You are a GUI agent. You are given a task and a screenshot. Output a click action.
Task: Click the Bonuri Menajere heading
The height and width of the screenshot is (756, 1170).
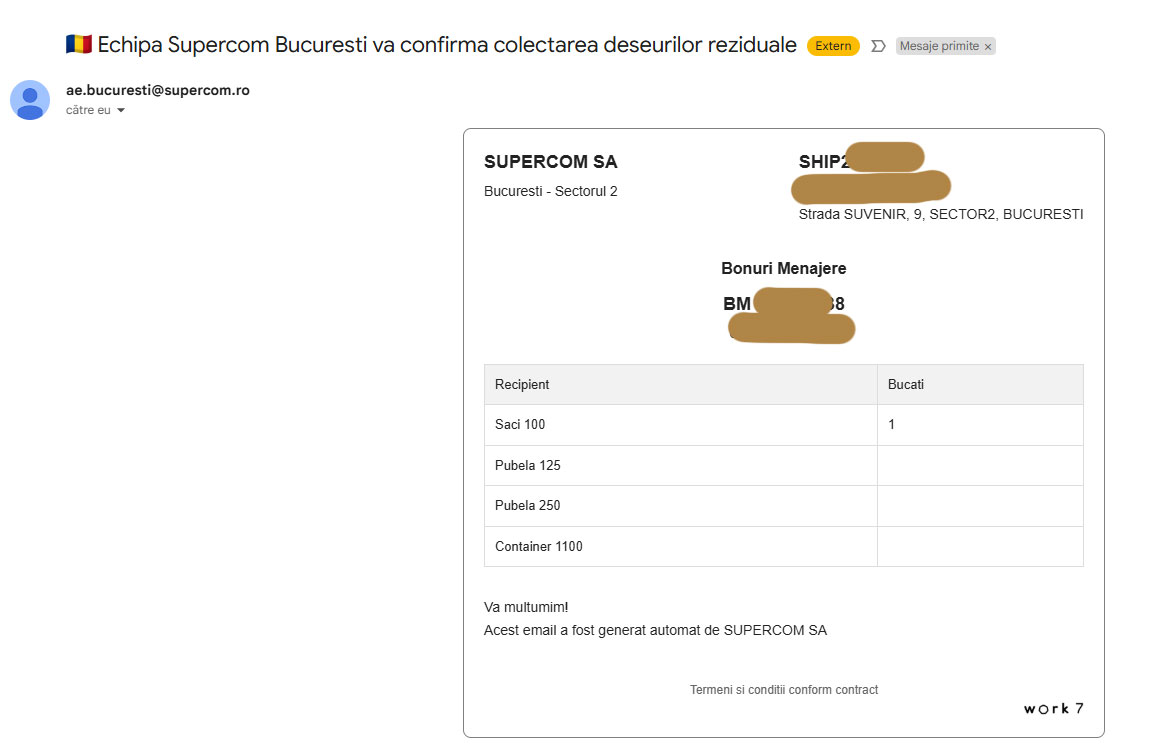(783, 269)
